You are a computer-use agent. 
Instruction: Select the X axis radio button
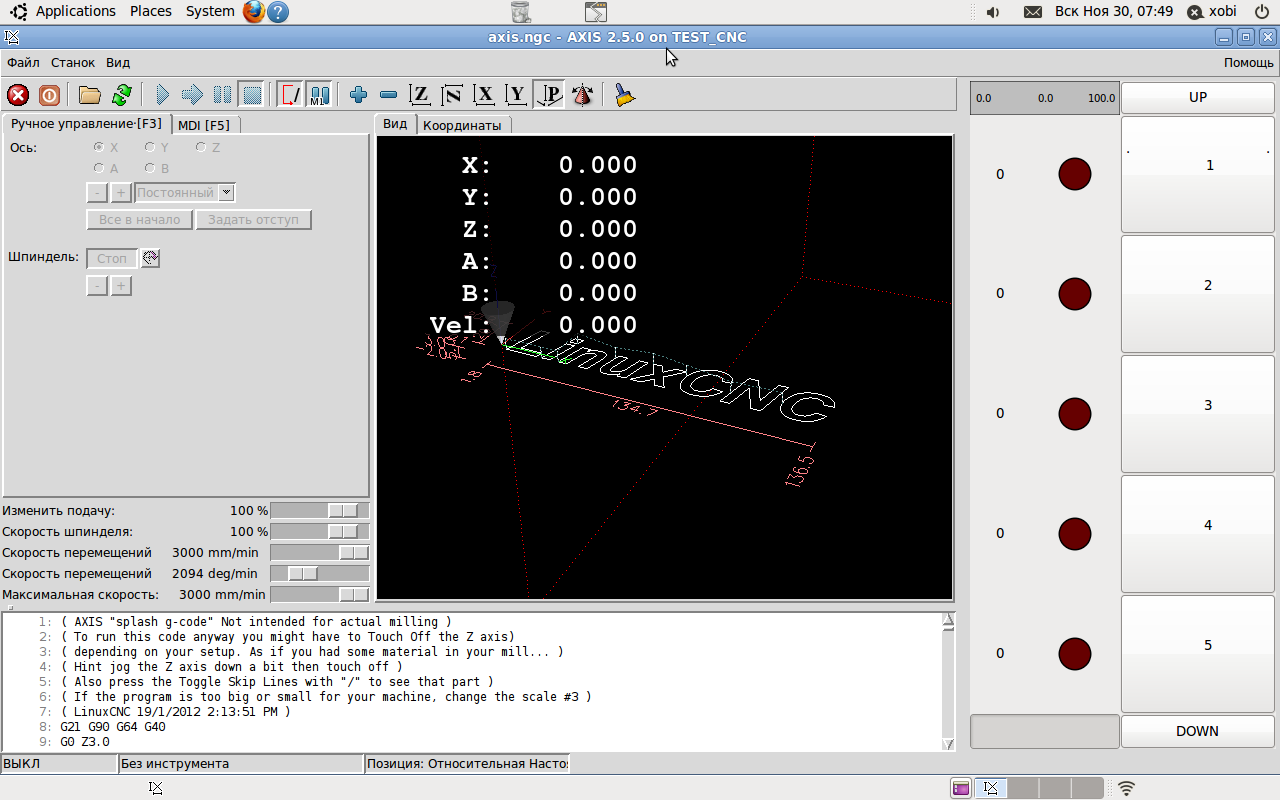99,147
